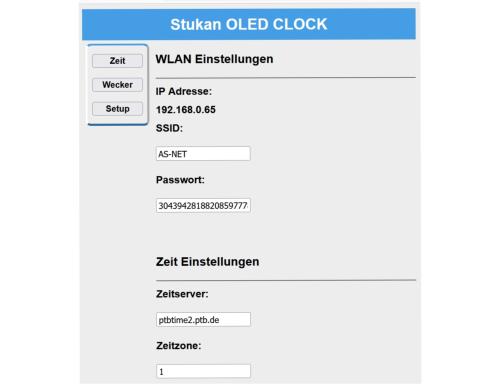Click the SSID label text
Image resolution: width=500 pixels, height=384 pixels.
(x=169, y=128)
